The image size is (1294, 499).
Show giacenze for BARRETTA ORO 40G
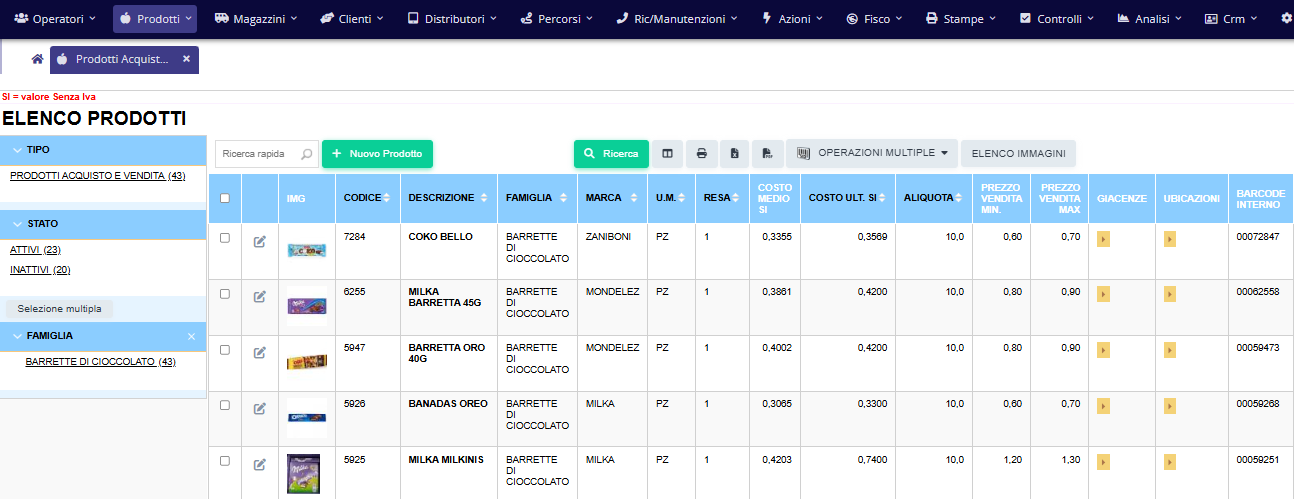click(x=1103, y=350)
